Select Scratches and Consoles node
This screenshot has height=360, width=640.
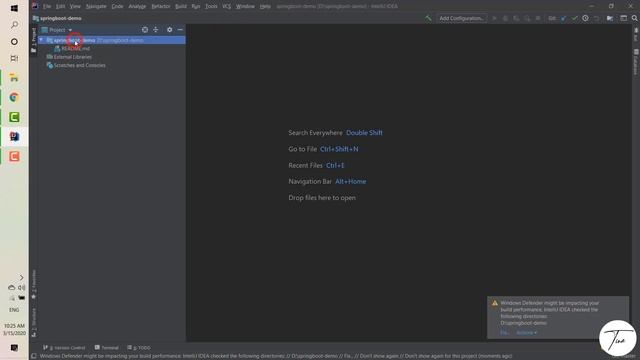coord(76,65)
